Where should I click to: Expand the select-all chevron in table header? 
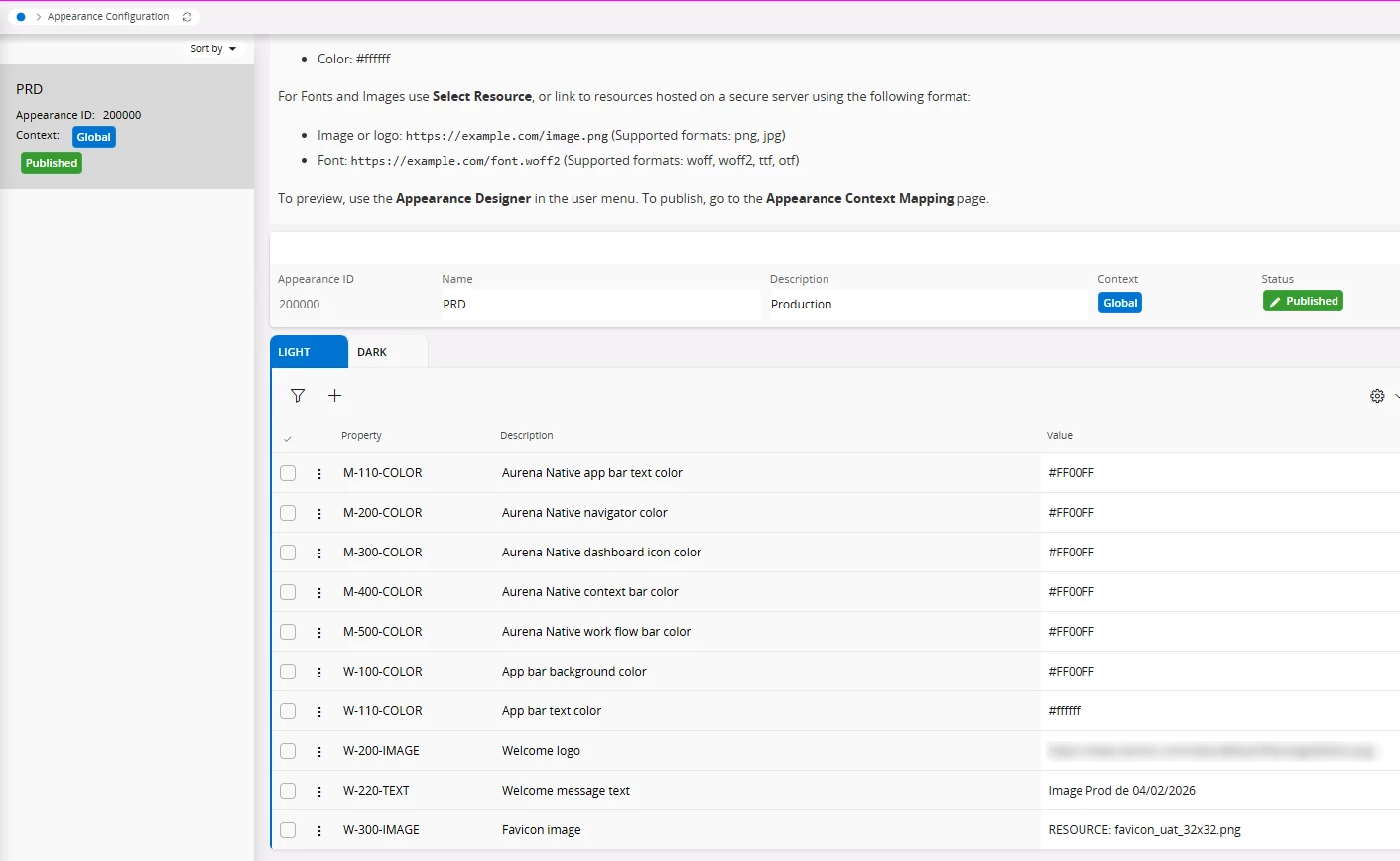(x=288, y=438)
